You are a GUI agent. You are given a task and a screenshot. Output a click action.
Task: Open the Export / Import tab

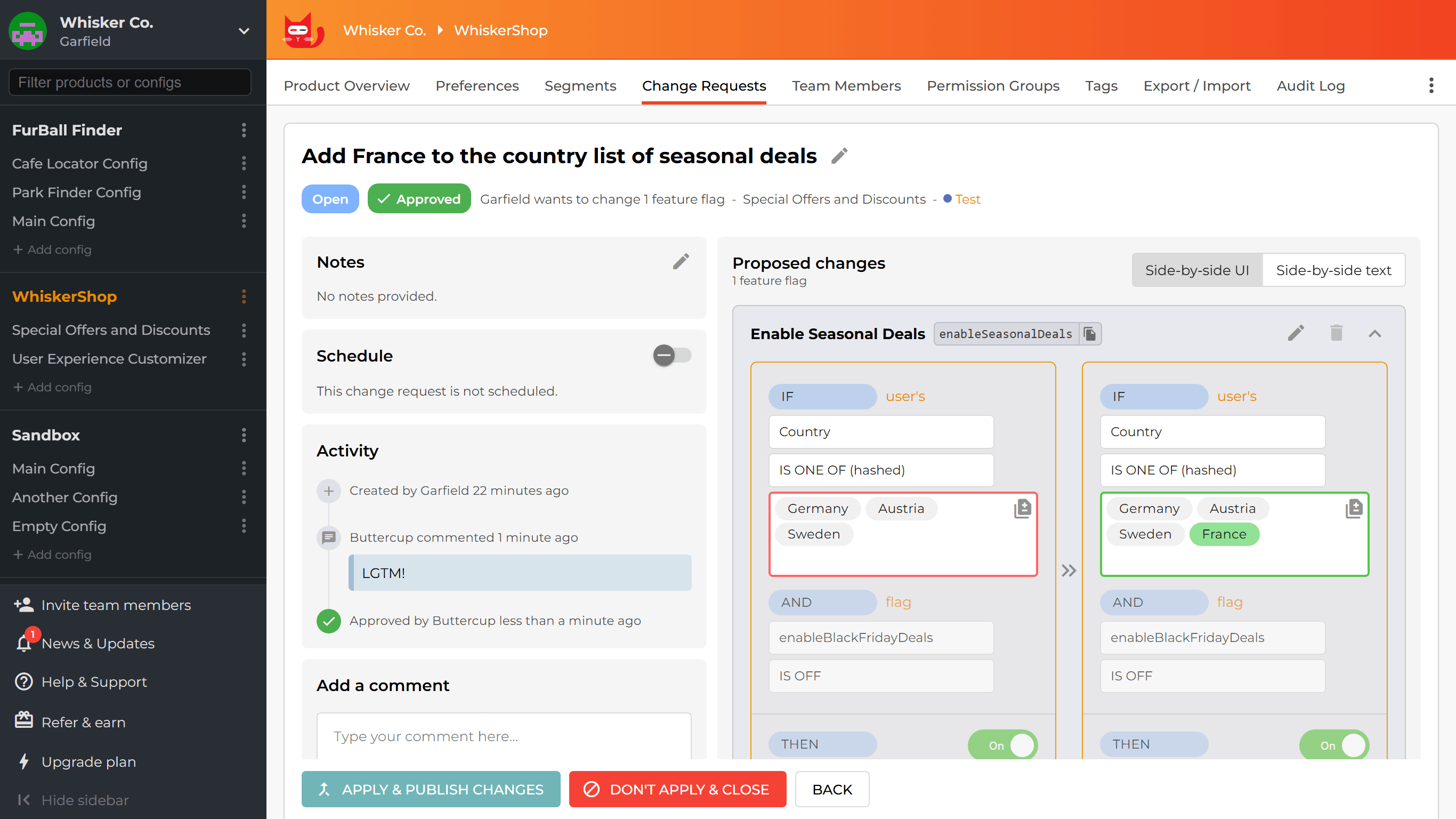[x=1196, y=85]
